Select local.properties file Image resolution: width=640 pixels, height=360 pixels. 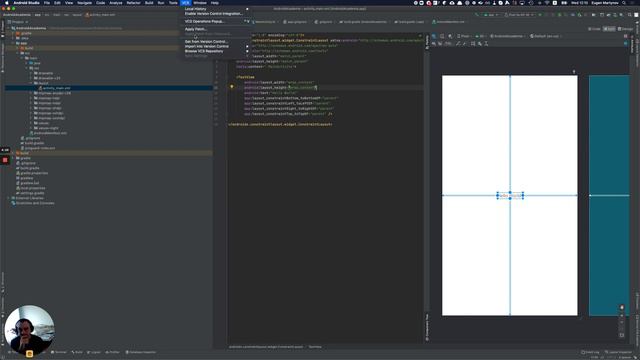33,188
